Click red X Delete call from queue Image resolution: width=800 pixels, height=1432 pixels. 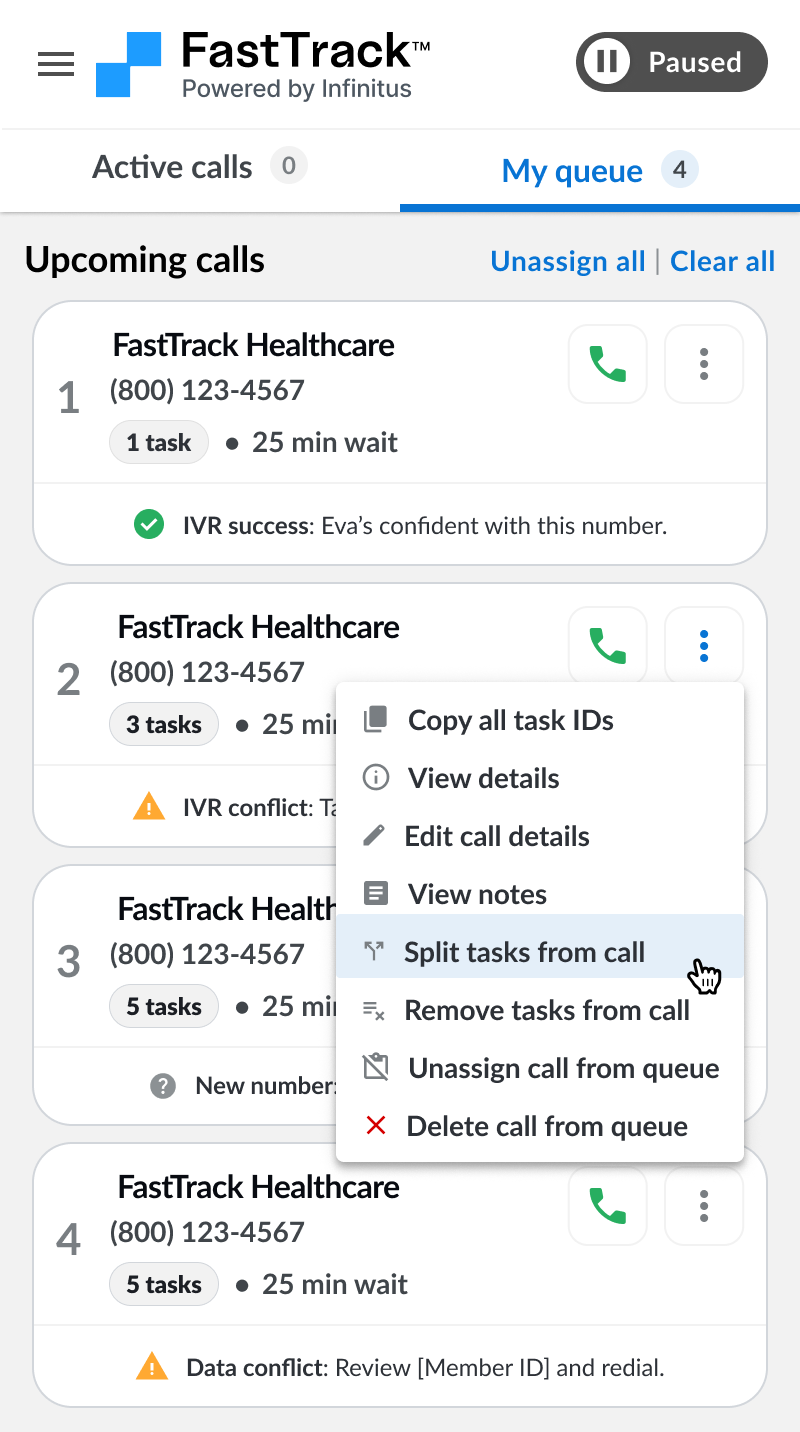[376, 1126]
